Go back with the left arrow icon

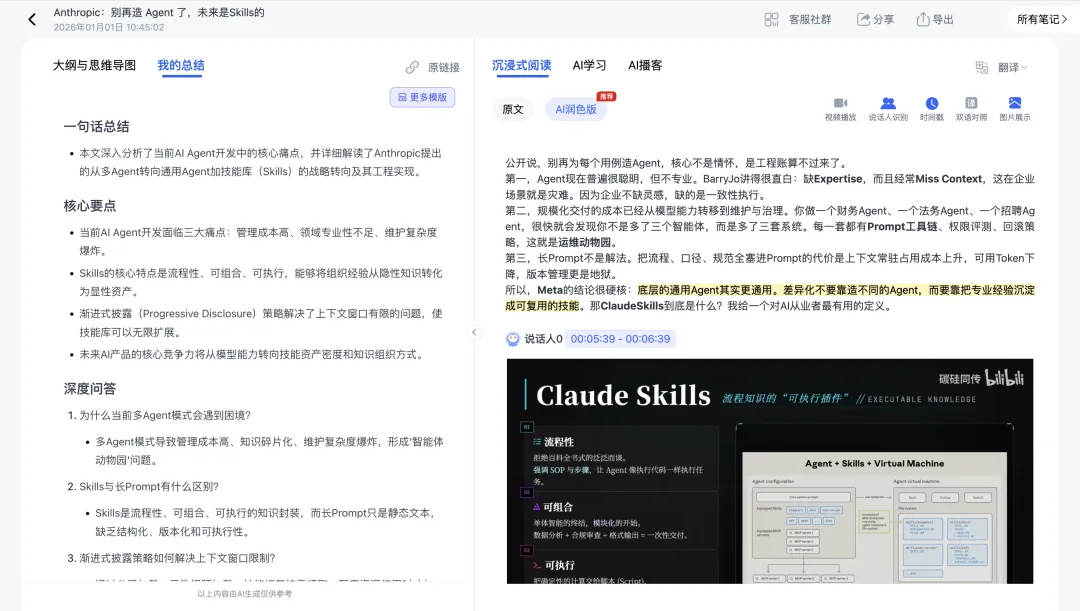[32, 19]
